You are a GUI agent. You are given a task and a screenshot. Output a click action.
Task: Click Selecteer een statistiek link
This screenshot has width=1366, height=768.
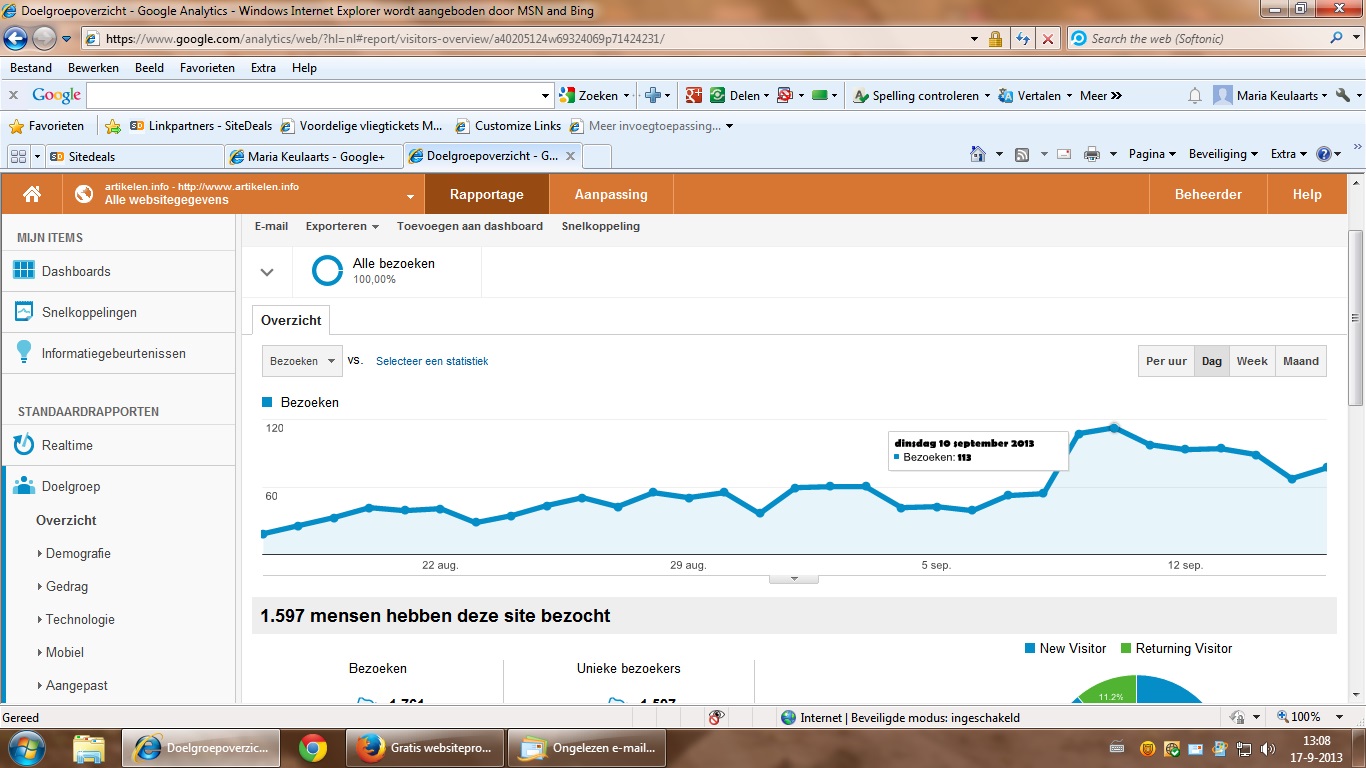click(432, 361)
